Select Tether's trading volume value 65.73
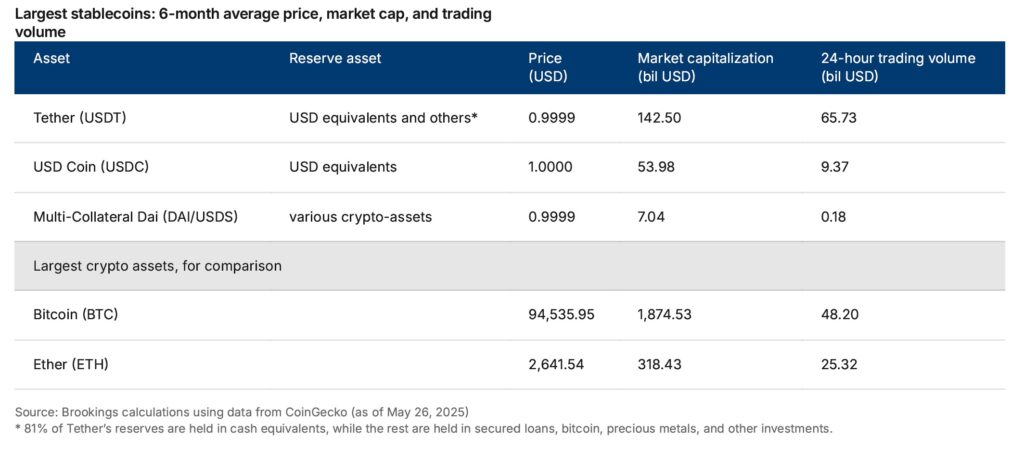 tap(839, 117)
